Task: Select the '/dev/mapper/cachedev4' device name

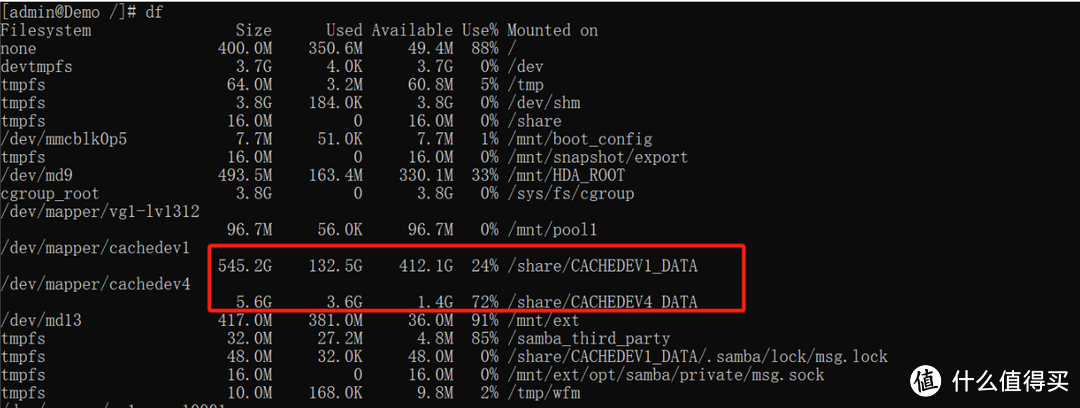Action: (96, 284)
